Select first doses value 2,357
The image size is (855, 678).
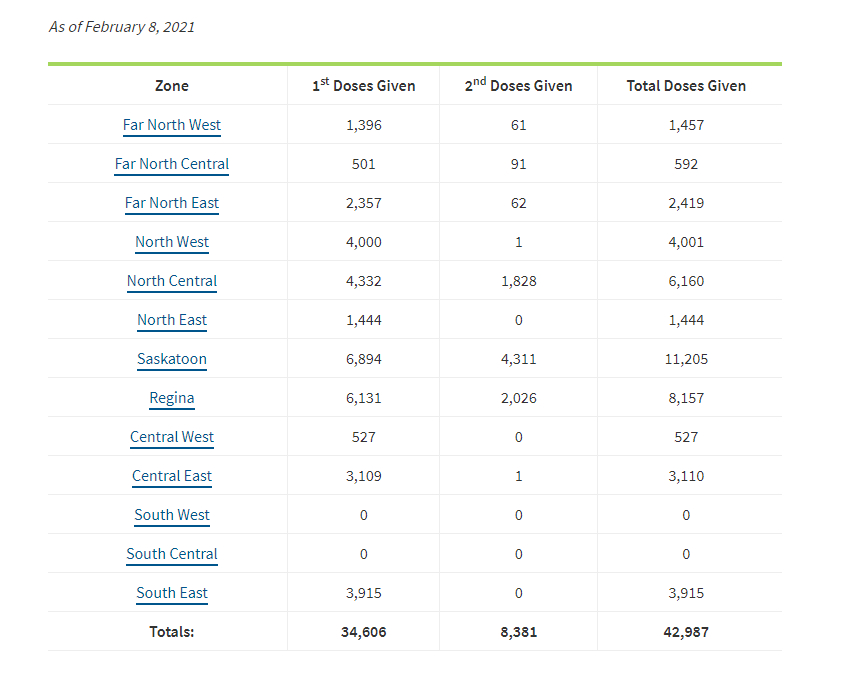(364, 203)
